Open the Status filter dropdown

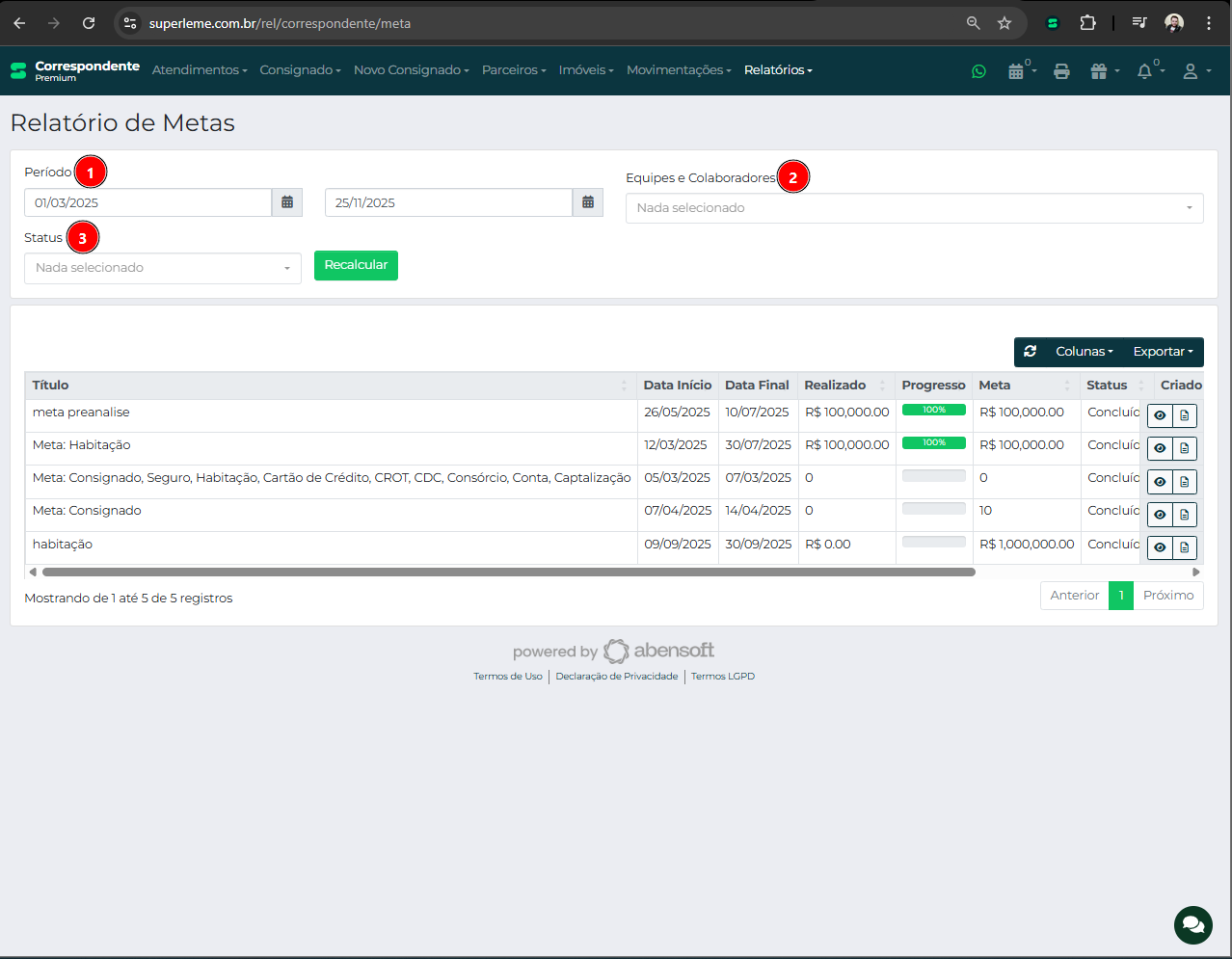162,268
